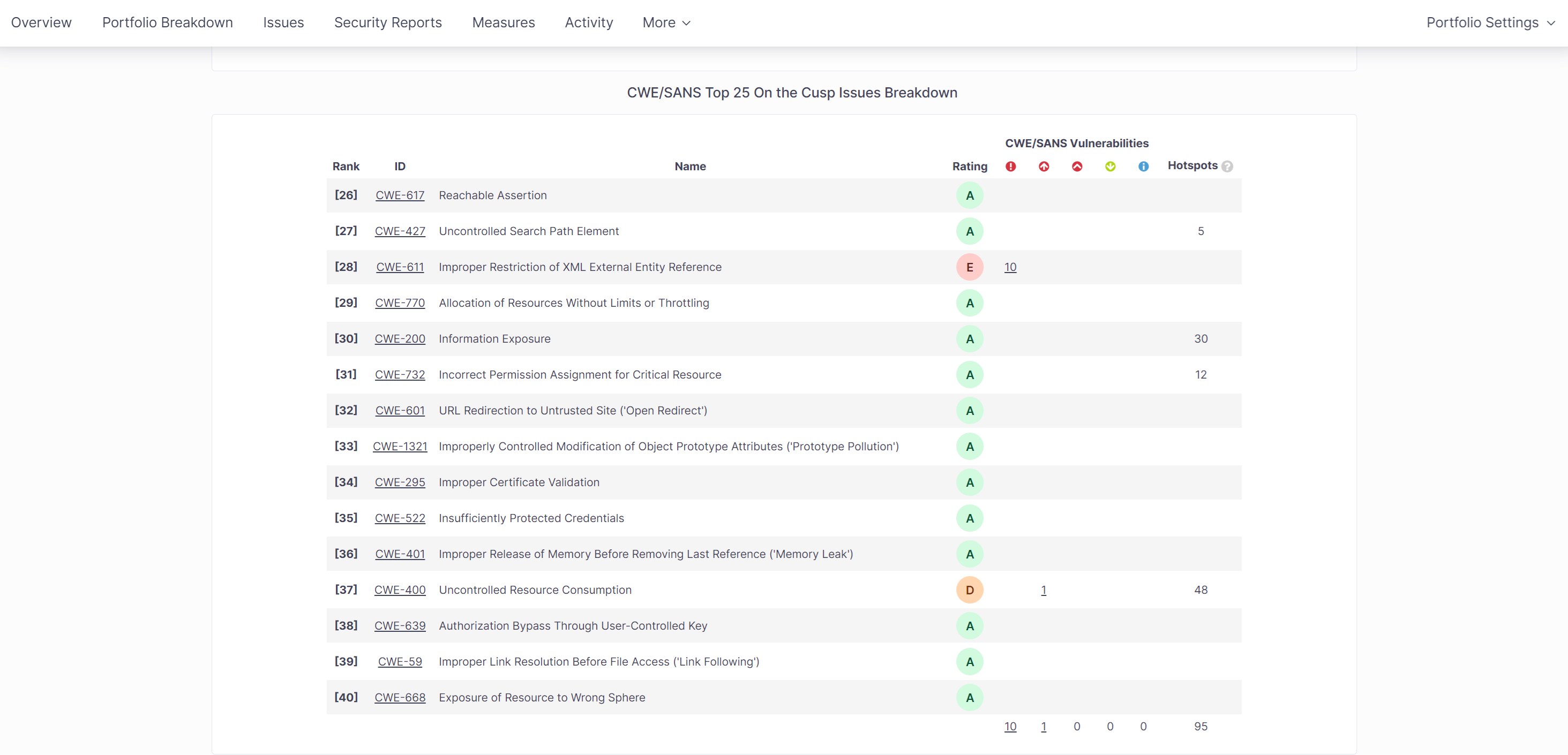This screenshot has width=1568, height=755.
Task: Click the critical severity icon in header
Action: (x=1044, y=166)
